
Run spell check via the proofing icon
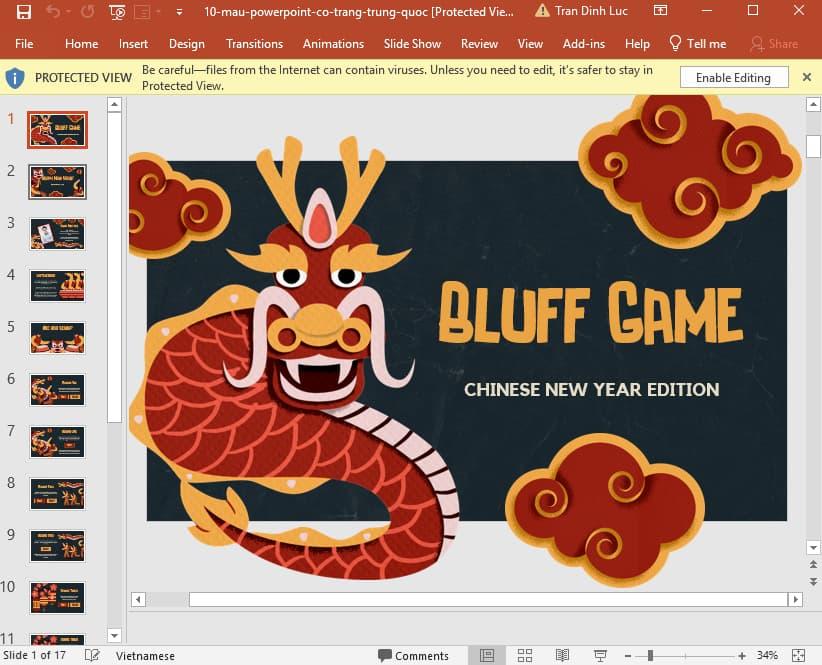click(91, 655)
